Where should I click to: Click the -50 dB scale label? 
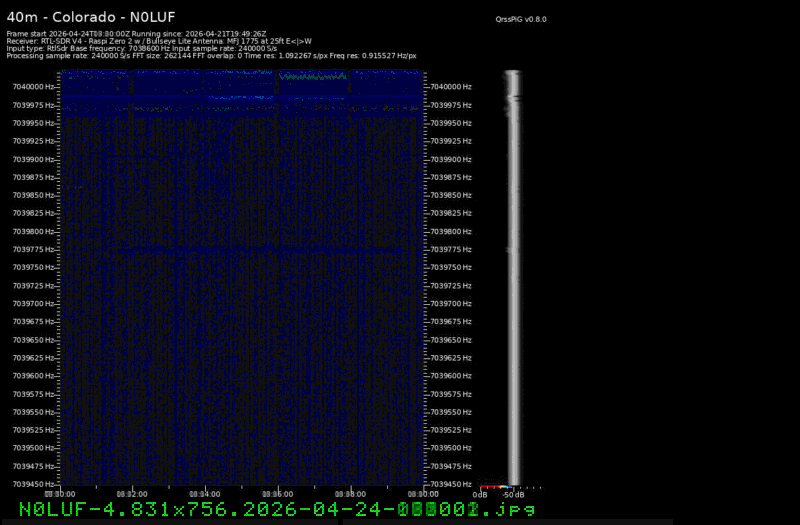click(513, 494)
